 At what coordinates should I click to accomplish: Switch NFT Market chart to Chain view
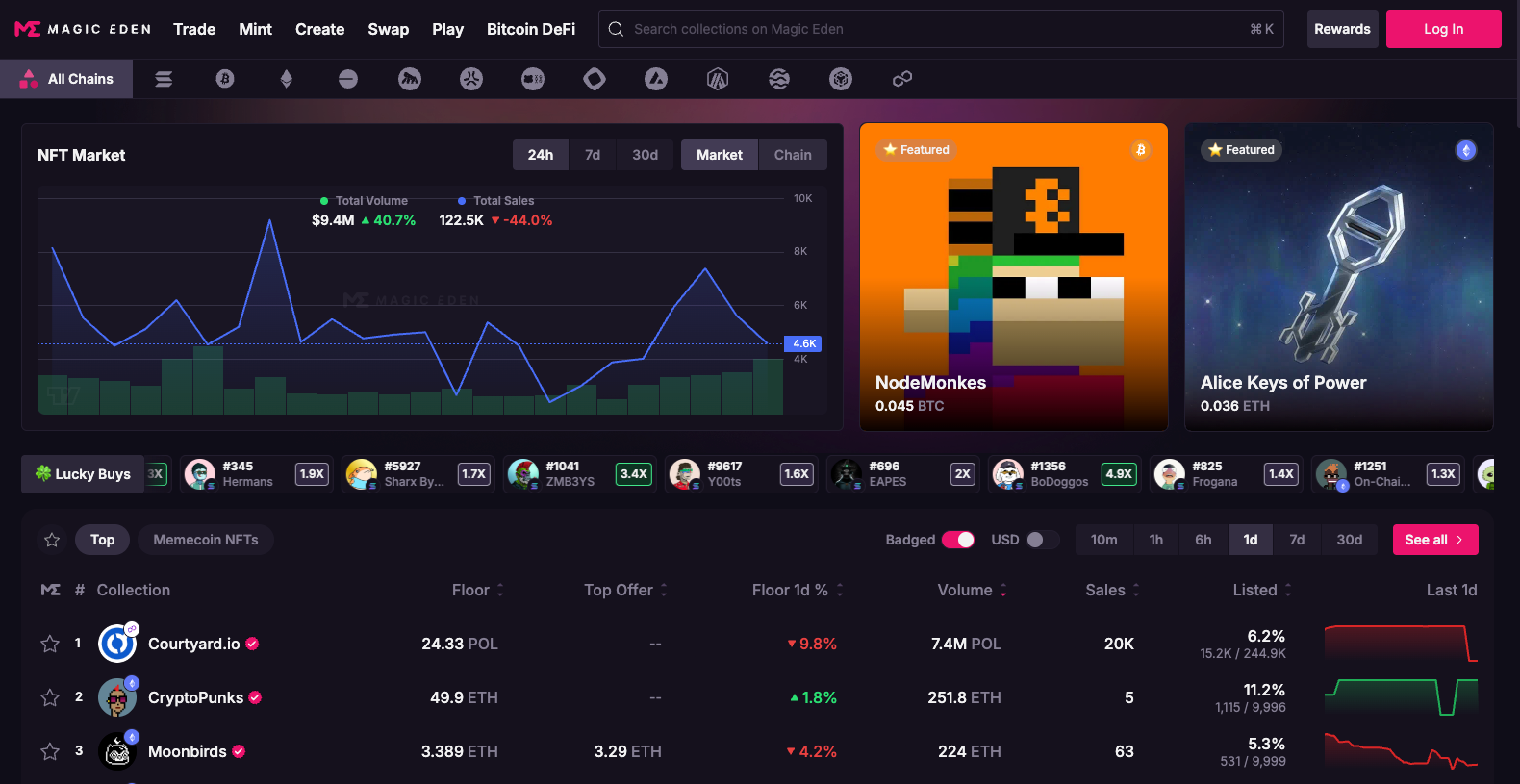tap(792, 155)
